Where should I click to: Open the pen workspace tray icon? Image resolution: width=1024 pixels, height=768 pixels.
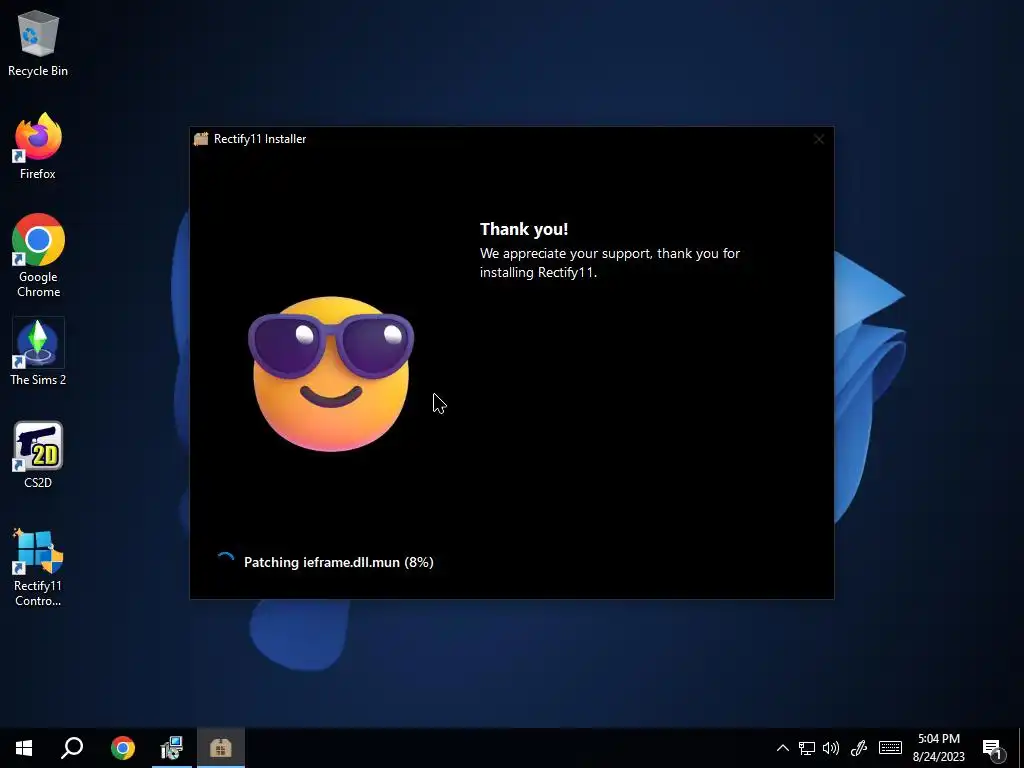pos(859,748)
